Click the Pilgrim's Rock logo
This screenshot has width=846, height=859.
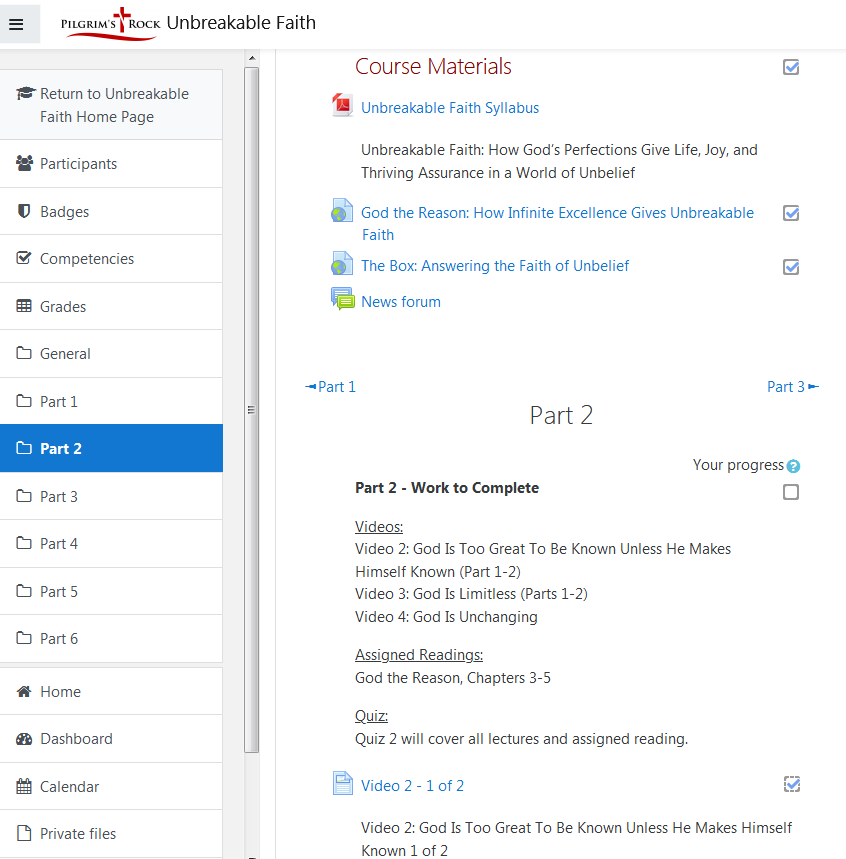pyautogui.click(x=109, y=24)
